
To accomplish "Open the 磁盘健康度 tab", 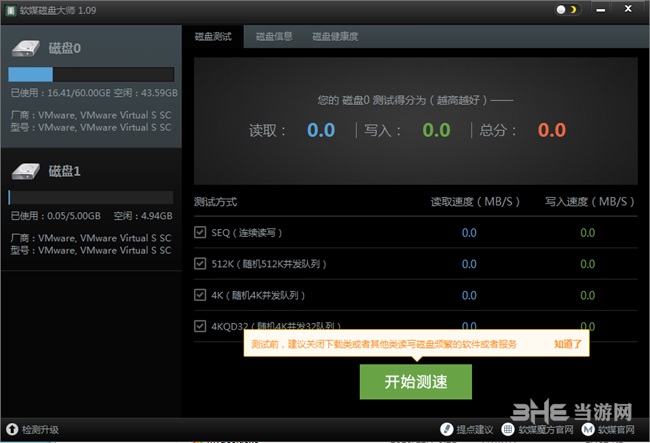I will tap(335, 36).
